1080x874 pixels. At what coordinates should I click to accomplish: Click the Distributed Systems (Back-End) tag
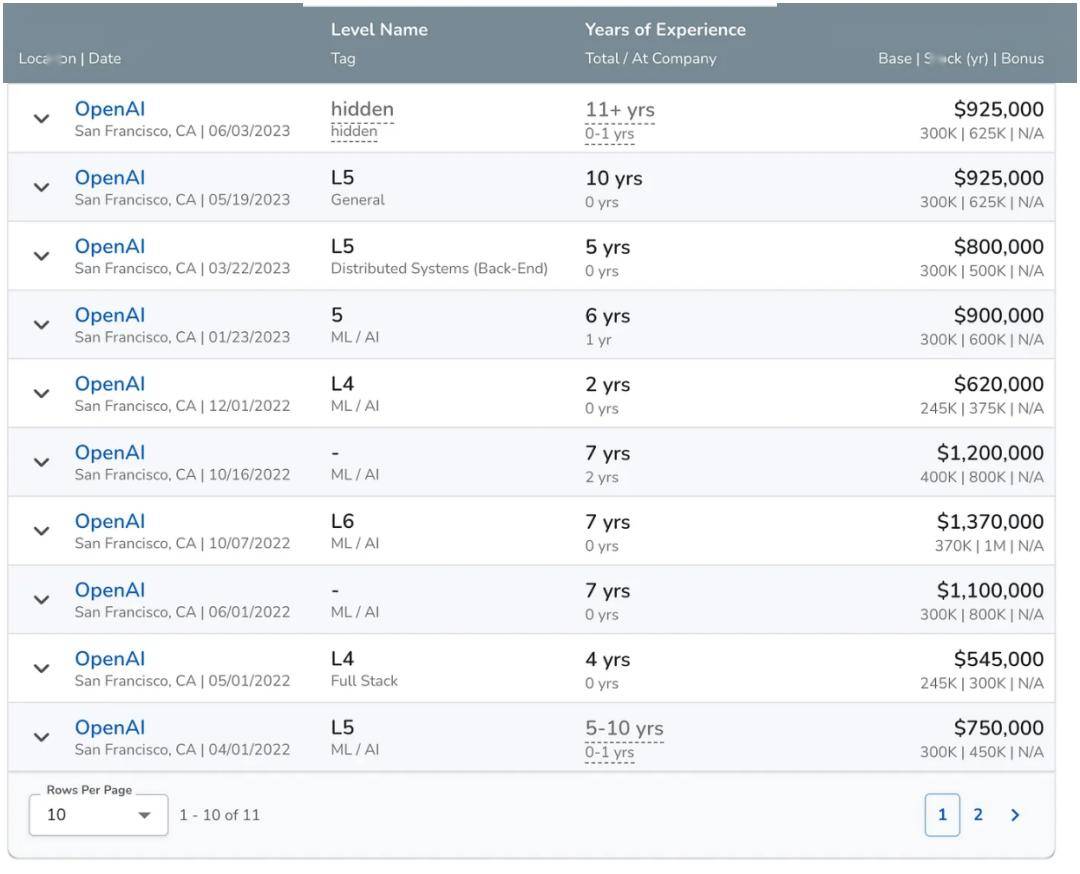(439, 269)
